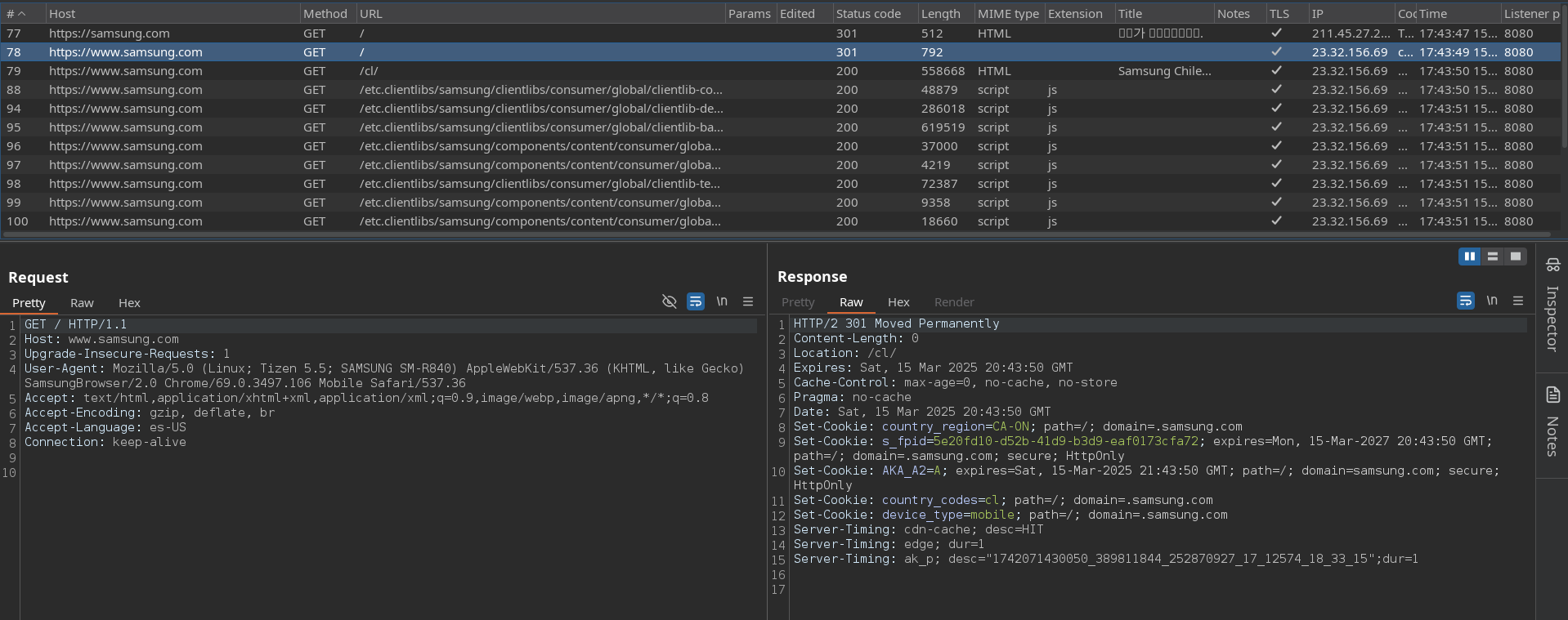Select the Response Hex tab
The height and width of the screenshot is (620, 1568).
point(898,302)
